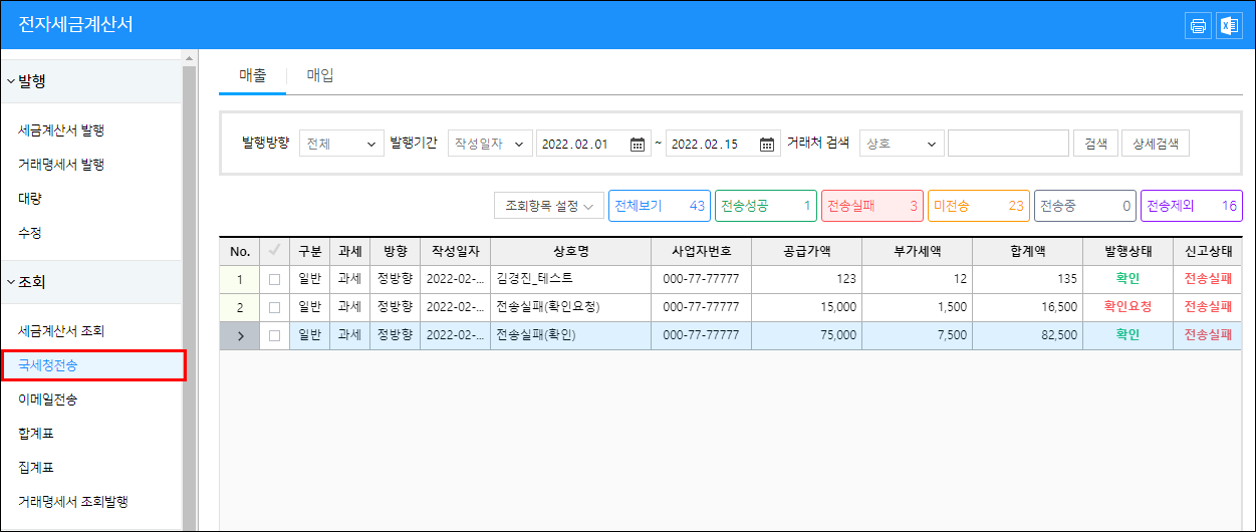Click the 검색 button
Image resolution: width=1256 pixels, height=532 pixels.
[1095, 144]
